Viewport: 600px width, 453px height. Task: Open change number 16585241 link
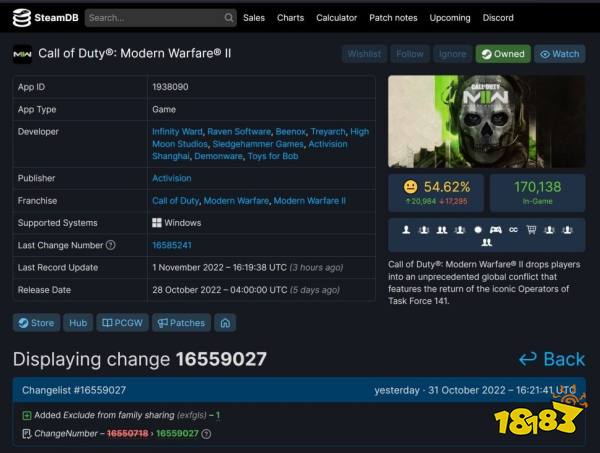coord(171,245)
